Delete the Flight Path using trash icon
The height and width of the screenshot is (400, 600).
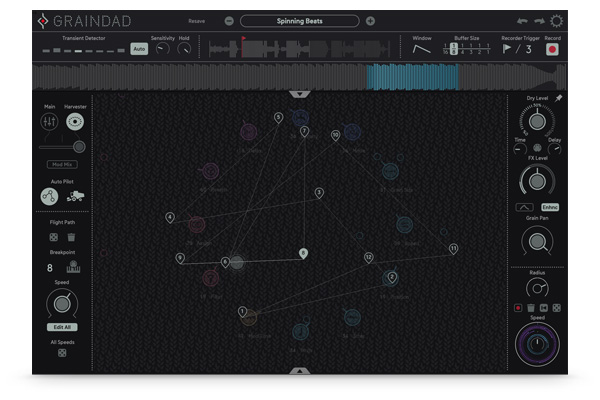(72, 237)
